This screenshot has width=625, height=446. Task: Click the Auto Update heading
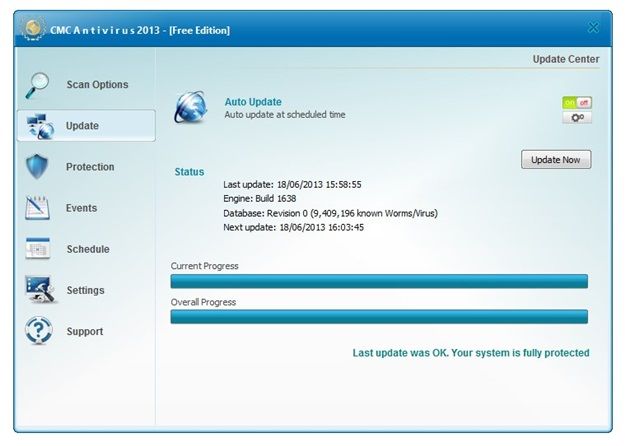pyautogui.click(x=253, y=102)
